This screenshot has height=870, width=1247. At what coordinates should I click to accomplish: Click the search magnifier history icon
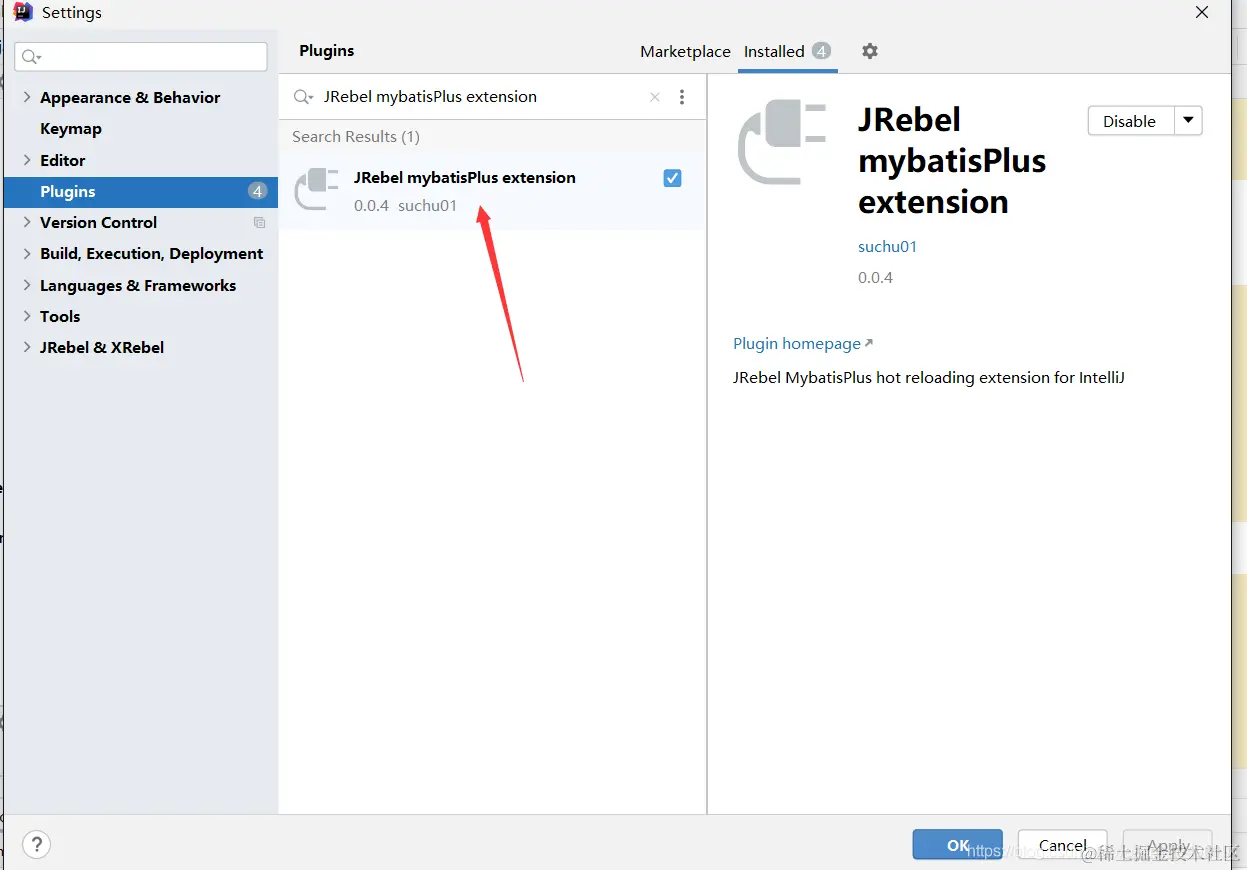coord(303,97)
